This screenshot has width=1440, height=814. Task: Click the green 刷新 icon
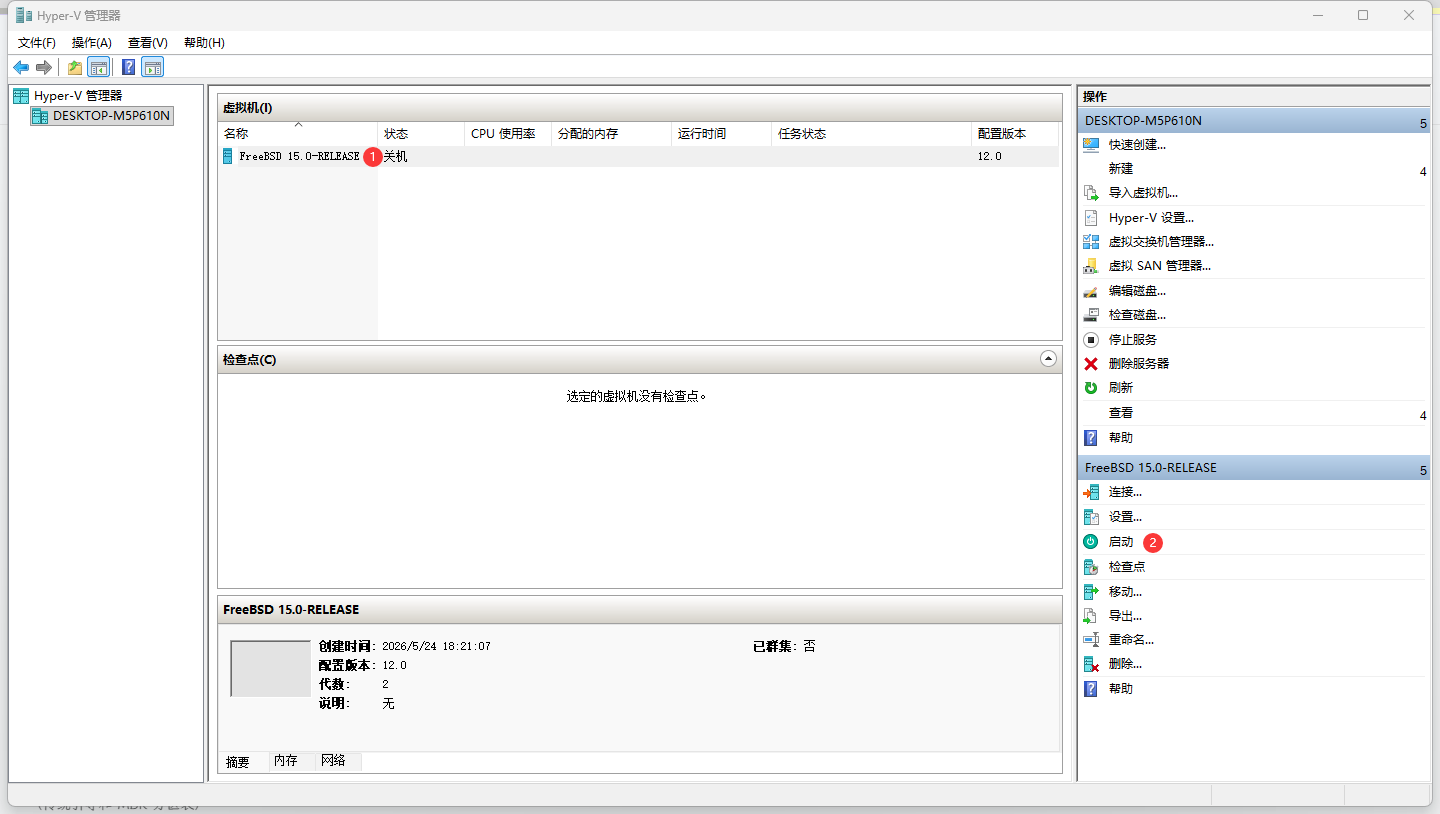[x=1091, y=388]
